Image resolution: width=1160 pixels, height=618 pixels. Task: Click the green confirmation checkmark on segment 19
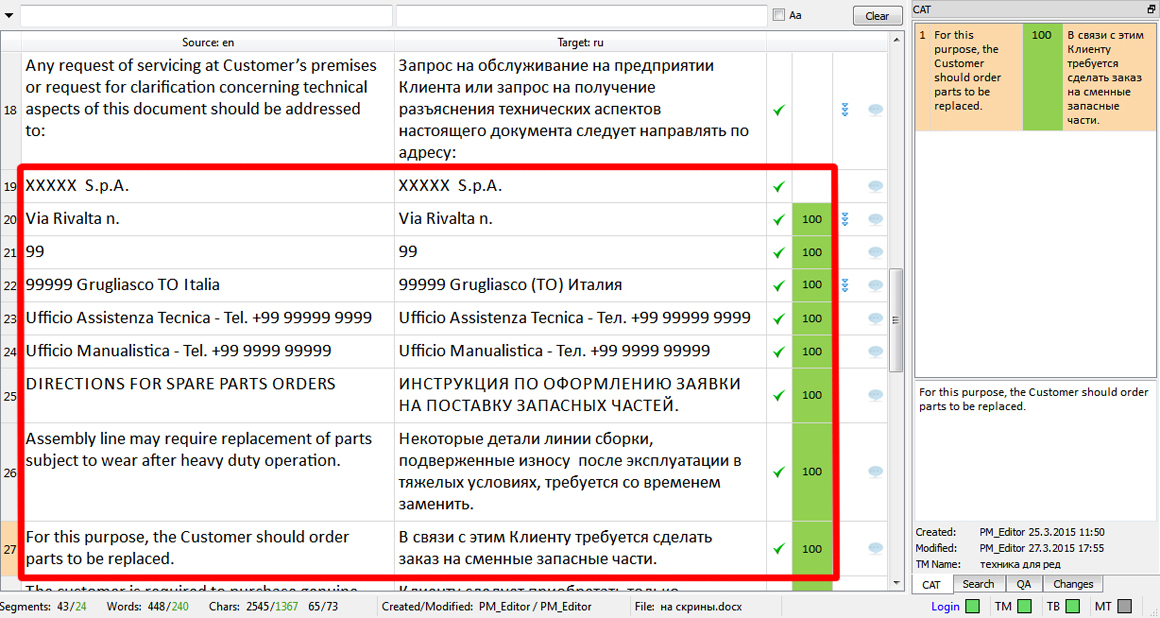pyautogui.click(x=779, y=187)
